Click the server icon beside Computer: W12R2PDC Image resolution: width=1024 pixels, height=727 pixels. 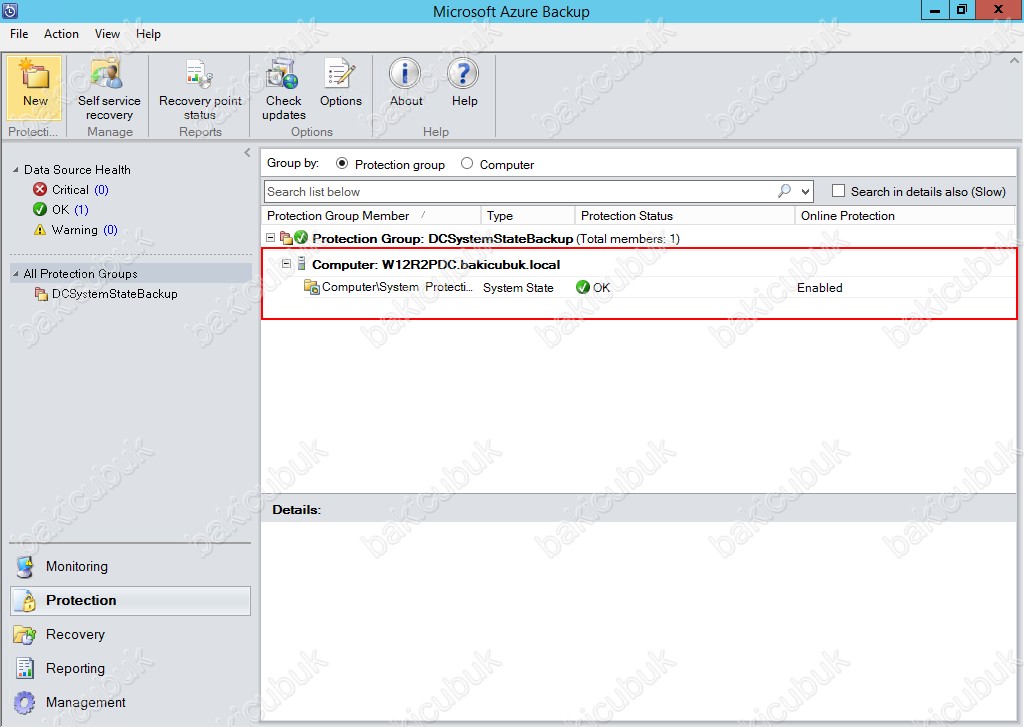(301, 264)
